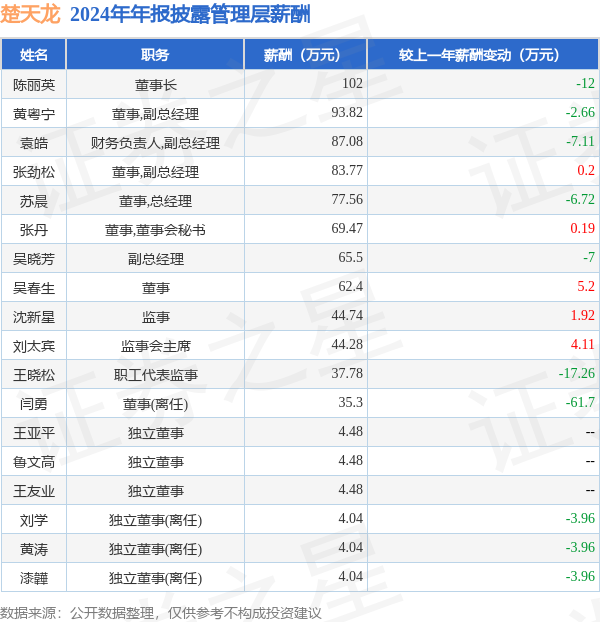Click the salary value 37.78
600x622 pixels.
point(347,373)
